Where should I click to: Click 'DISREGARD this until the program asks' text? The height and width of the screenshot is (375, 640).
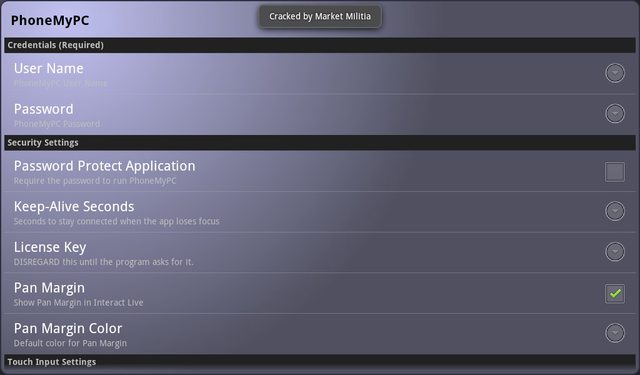[x=104, y=262]
